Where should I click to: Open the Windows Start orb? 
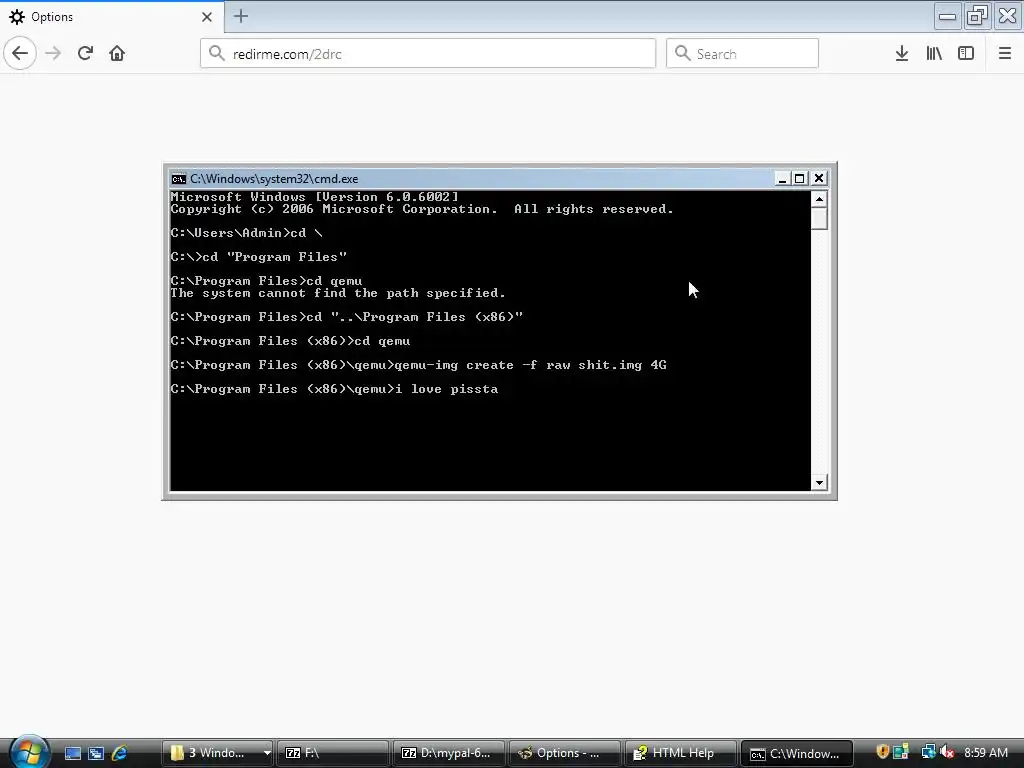29,751
